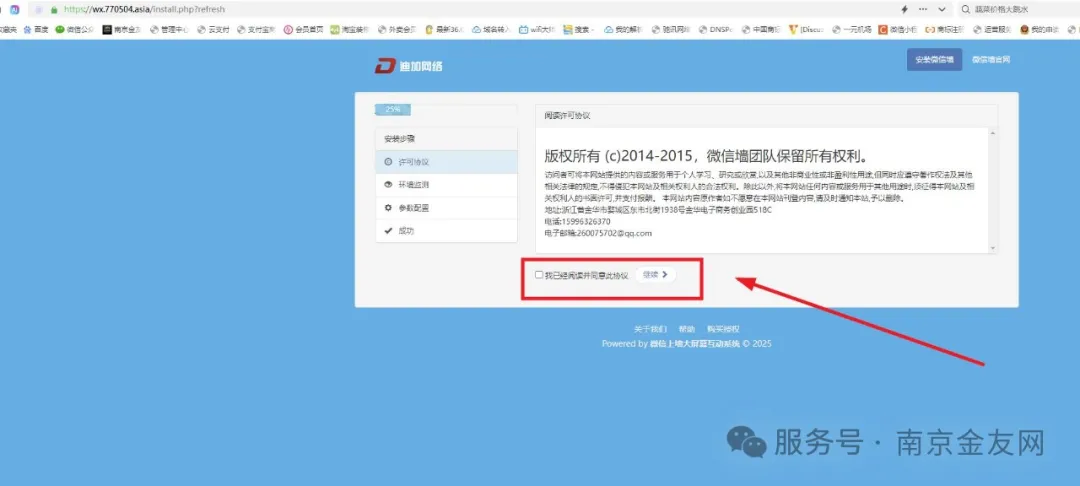This screenshot has width=1080, height=486.
Task: Click the 阅读许可协议 panel heading
Action: pyautogui.click(x=568, y=116)
